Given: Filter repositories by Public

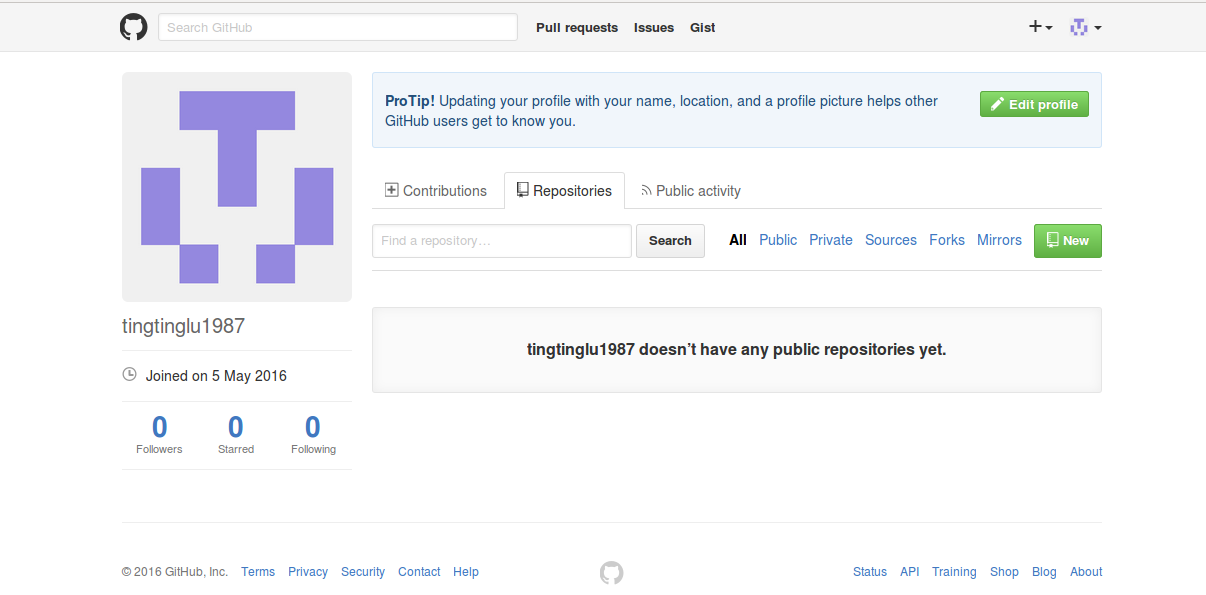Looking at the screenshot, I should [x=778, y=240].
